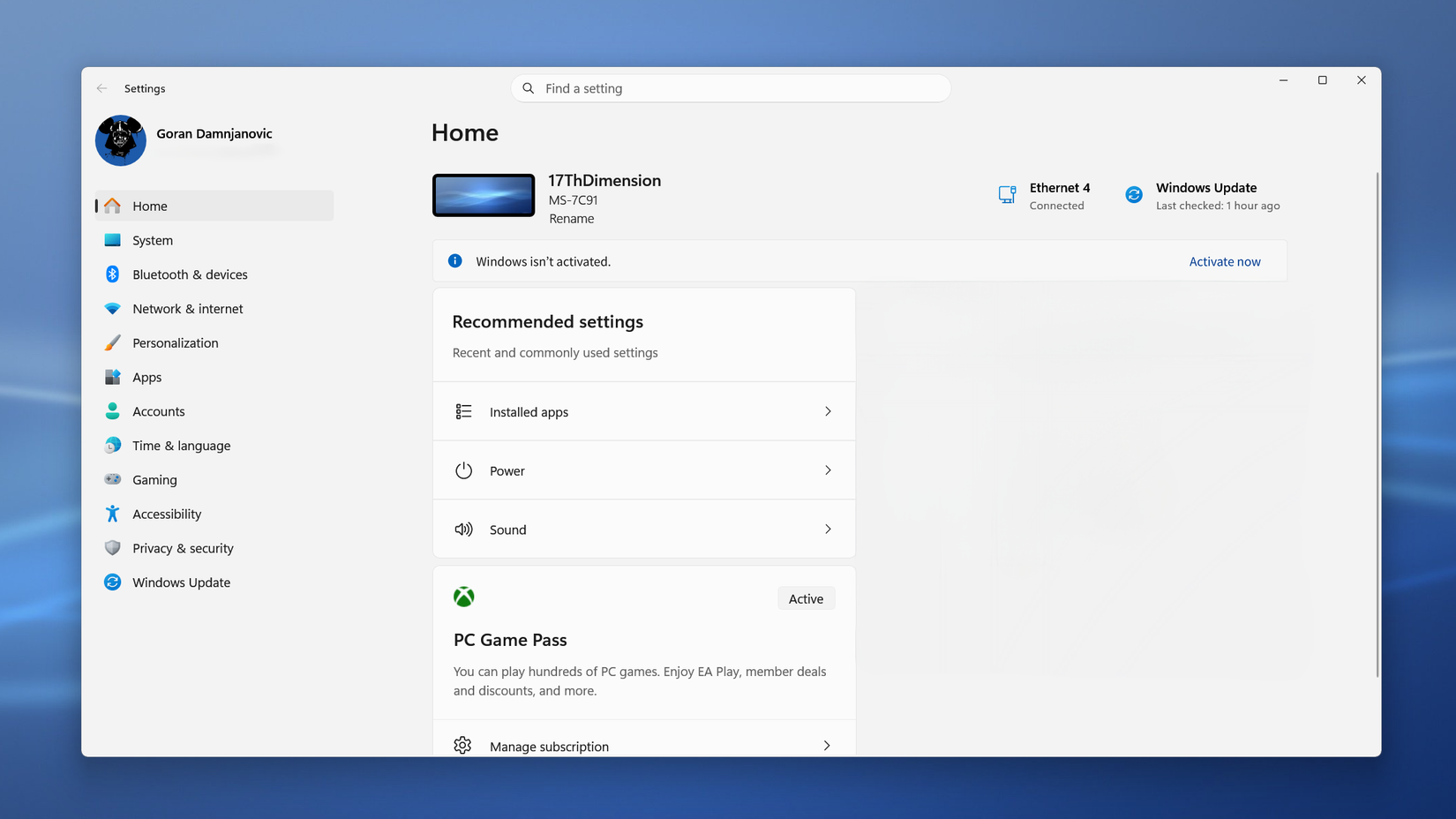
Task: Click the Accounts person icon
Action: (112, 411)
